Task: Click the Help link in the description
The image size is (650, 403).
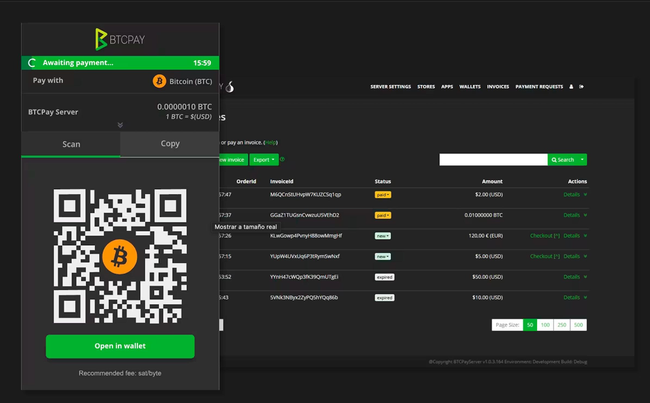Action: 271,143
